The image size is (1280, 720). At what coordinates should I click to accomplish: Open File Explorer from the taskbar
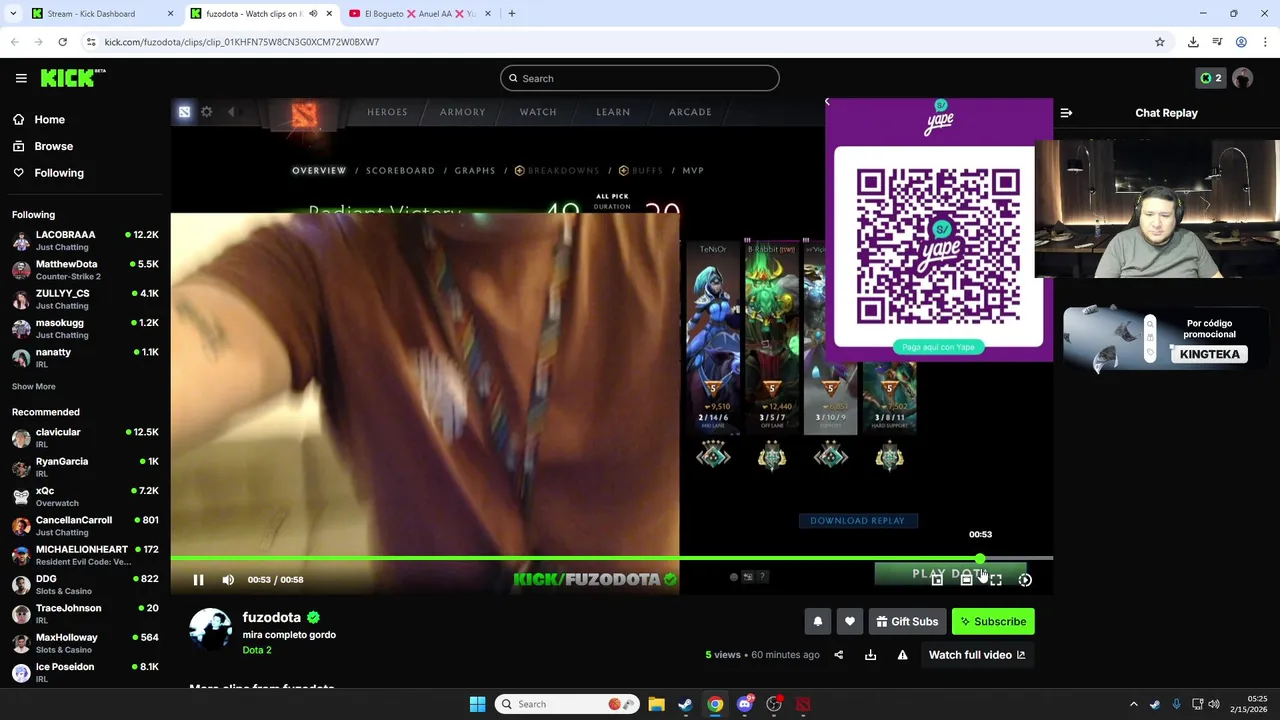pos(656,704)
